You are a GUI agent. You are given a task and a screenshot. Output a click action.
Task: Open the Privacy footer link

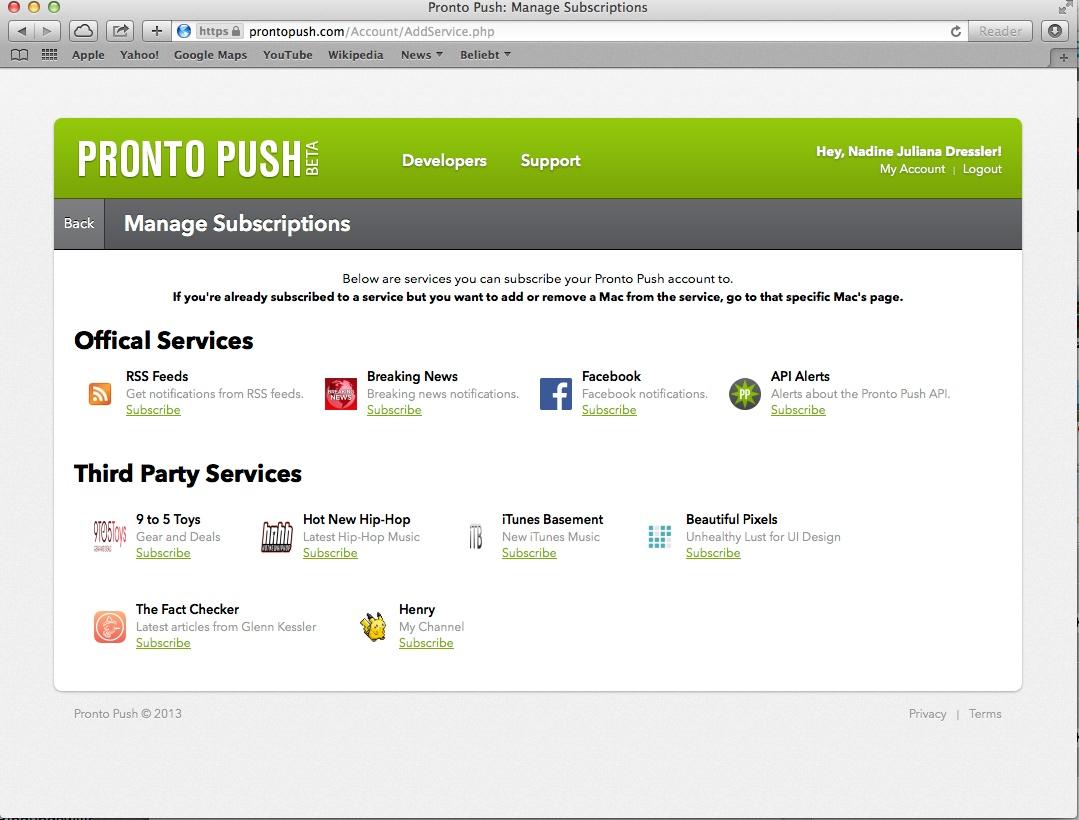point(927,714)
